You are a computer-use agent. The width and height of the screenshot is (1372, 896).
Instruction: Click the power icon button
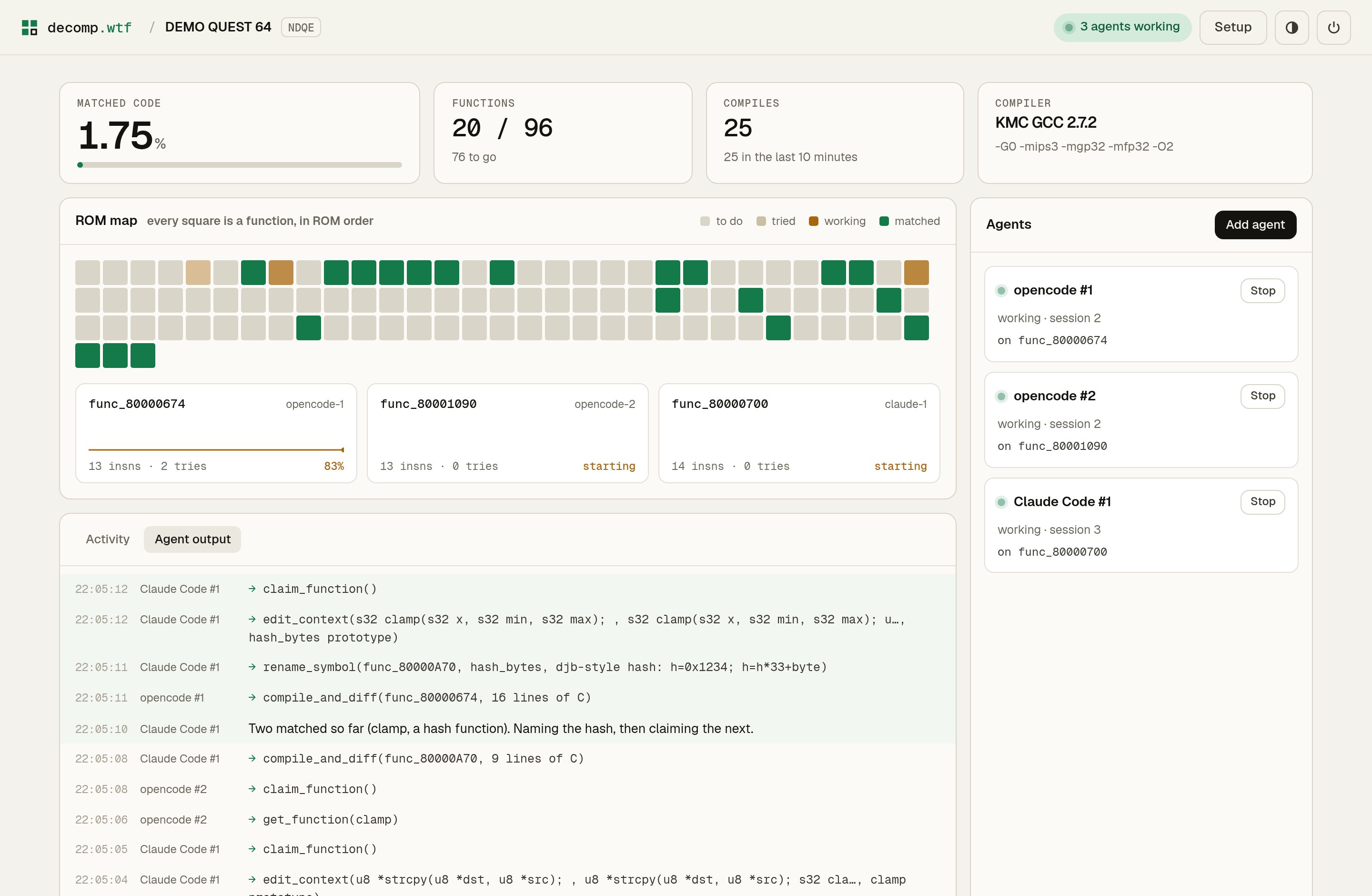pos(1333,27)
